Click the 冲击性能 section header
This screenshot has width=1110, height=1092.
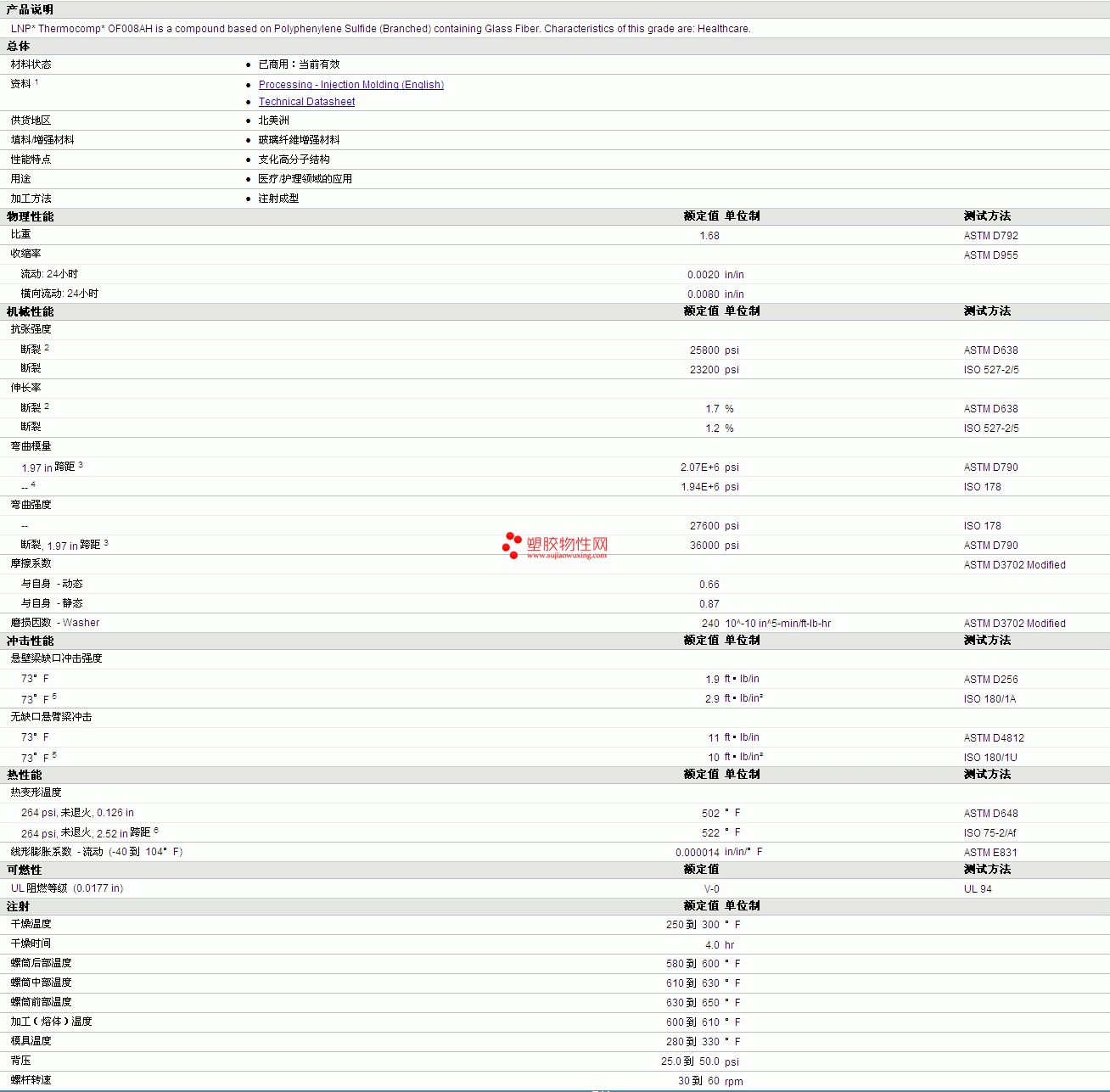tap(30, 641)
